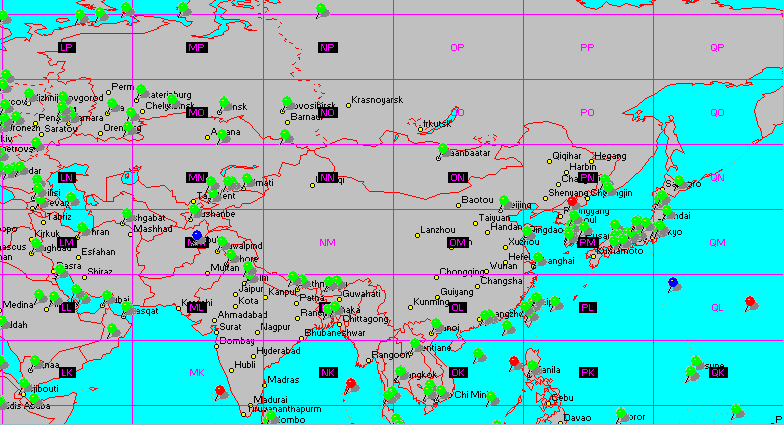Click the green pin at Koror
This screenshot has height=425, width=784.
(621, 413)
